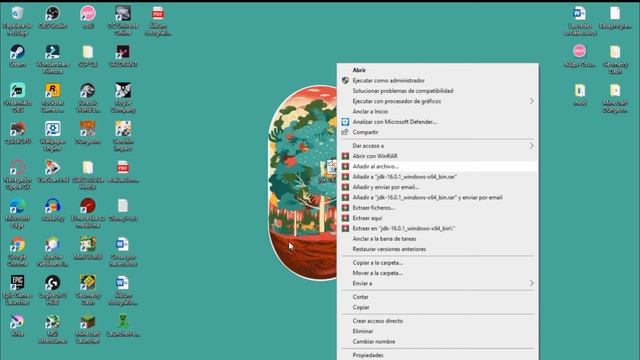Select the Logitech G HUB shortcut
Image resolution: width=640 pixels, height=360 pixels.
click(x=53, y=290)
